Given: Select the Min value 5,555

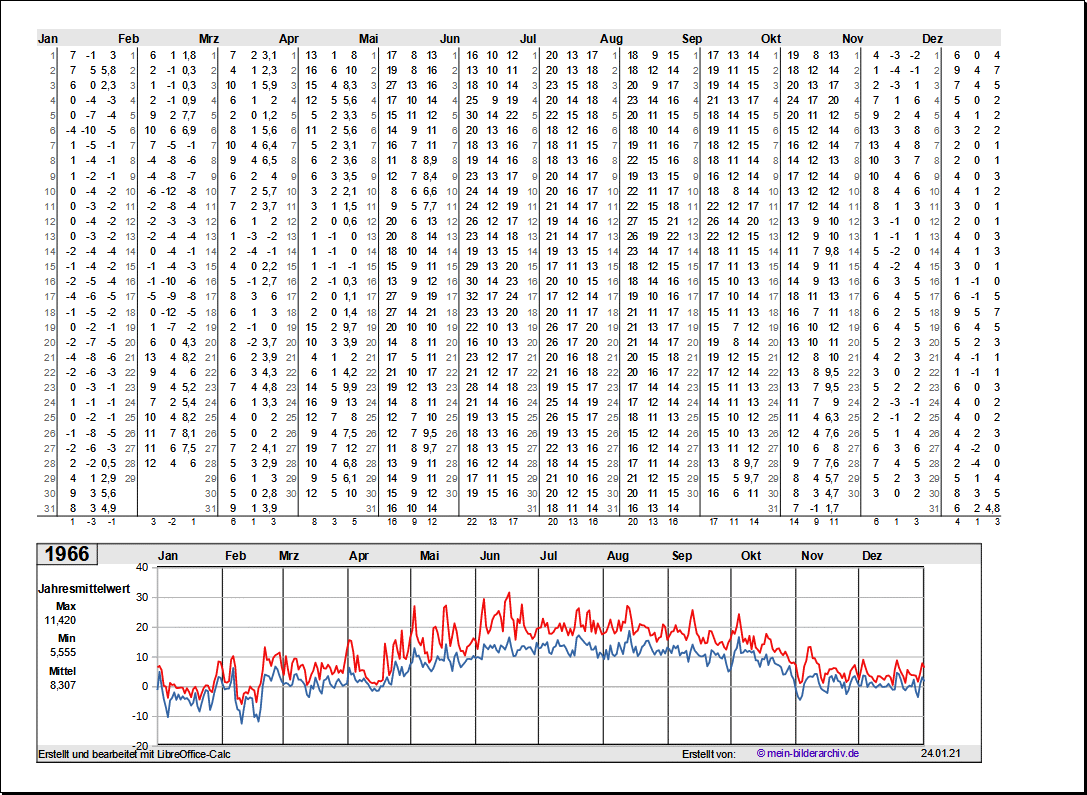Looking at the screenshot, I should click(x=64, y=652).
